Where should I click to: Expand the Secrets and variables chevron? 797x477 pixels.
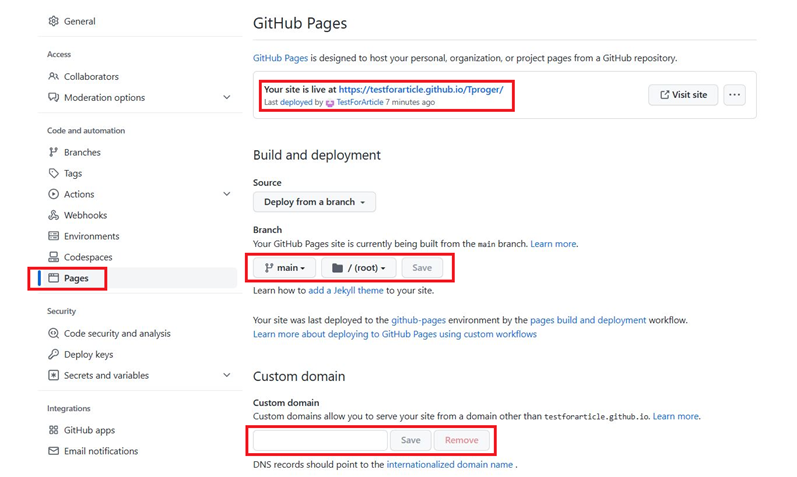pyautogui.click(x=227, y=375)
